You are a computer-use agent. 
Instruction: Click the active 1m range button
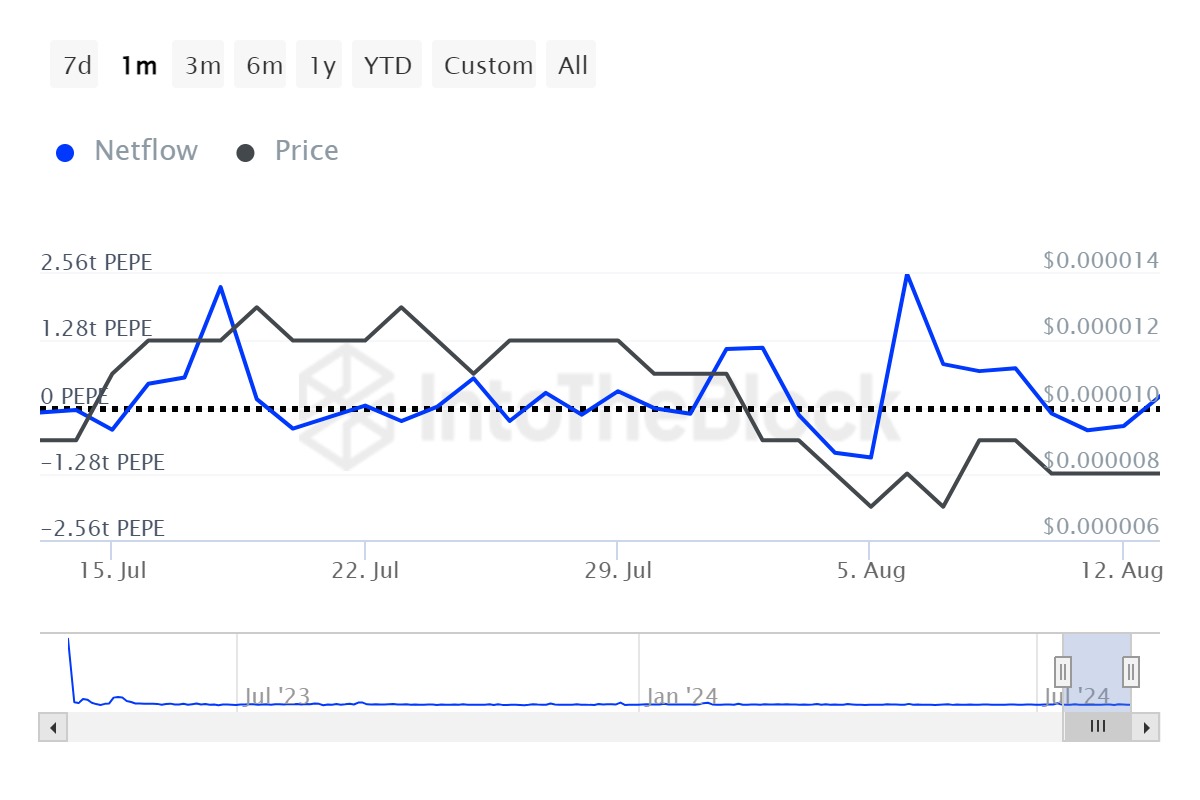tap(139, 66)
